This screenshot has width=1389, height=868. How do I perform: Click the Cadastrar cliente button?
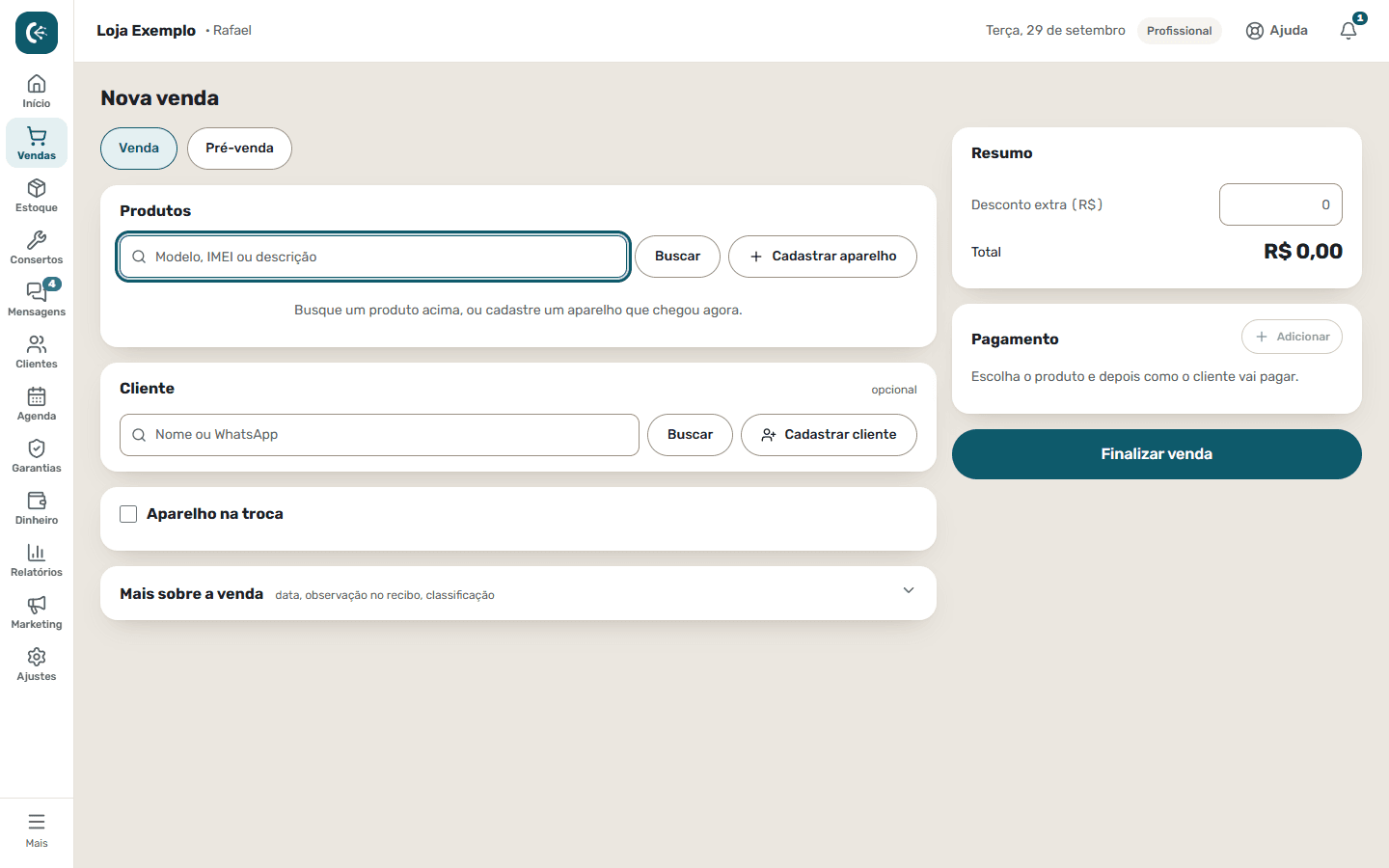pos(829,435)
